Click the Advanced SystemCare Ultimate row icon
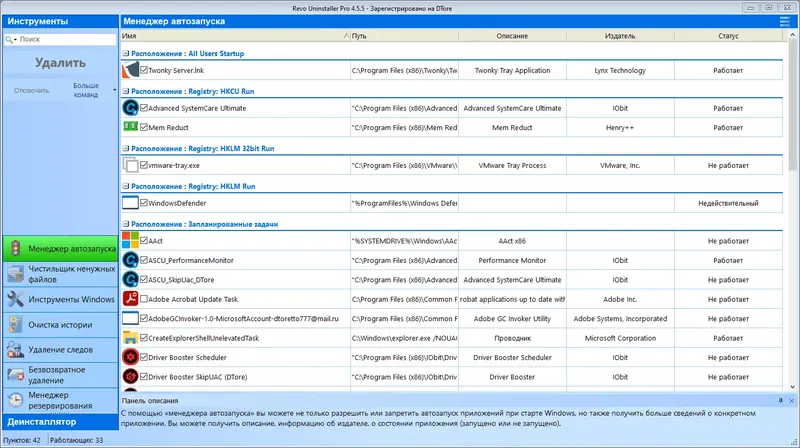800x448 pixels. pyautogui.click(x=130, y=108)
